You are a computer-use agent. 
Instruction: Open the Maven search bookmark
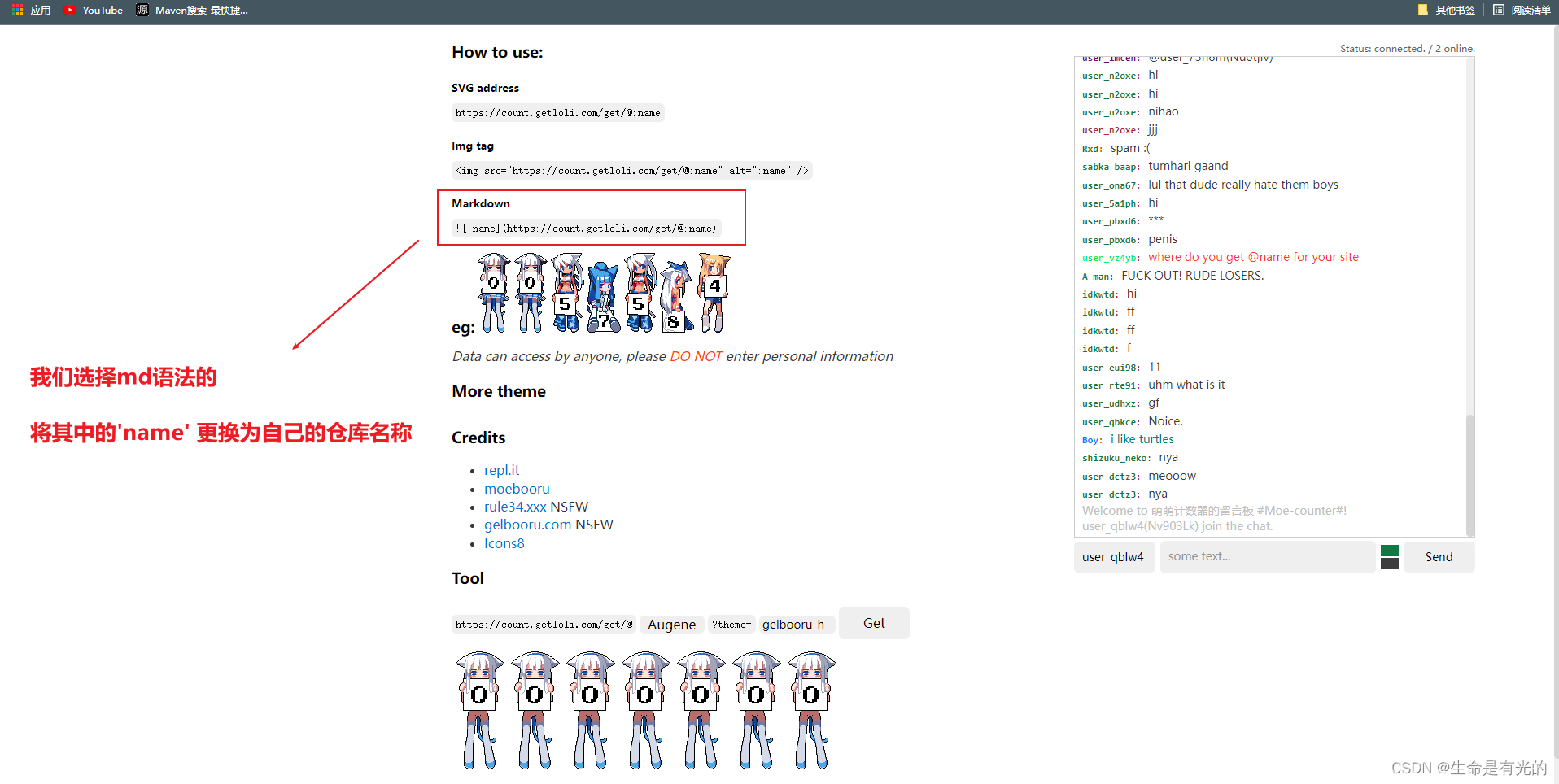(x=192, y=10)
